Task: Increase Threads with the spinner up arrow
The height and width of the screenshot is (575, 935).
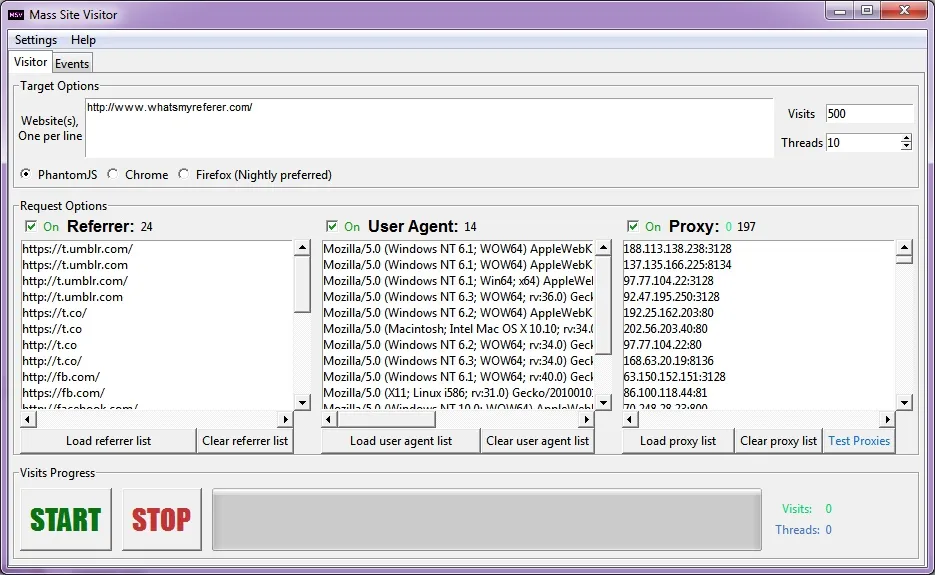Action: [906, 139]
